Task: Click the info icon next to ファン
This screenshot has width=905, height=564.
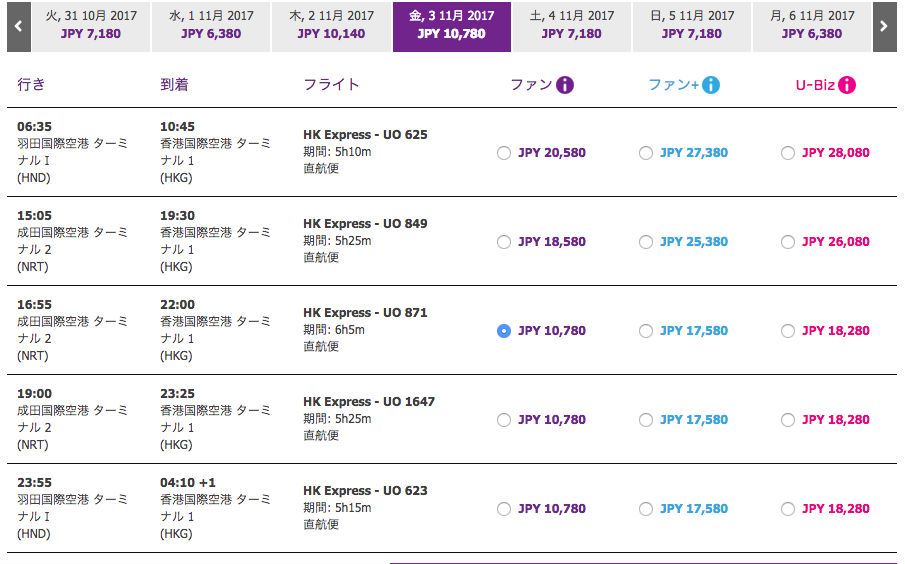Action: tap(565, 85)
